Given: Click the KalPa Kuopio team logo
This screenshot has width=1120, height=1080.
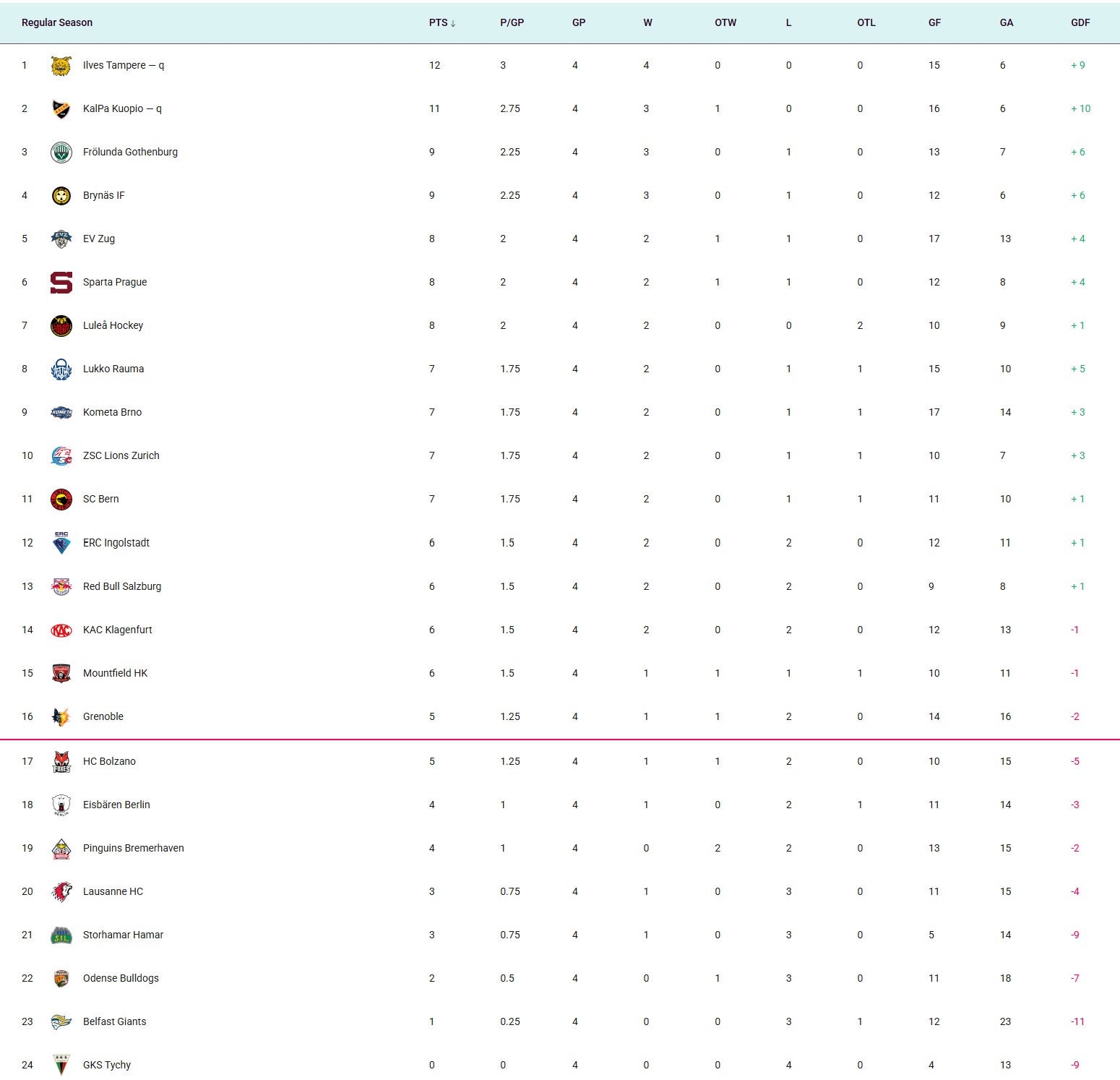Looking at the screenshot, I should click(x=61, y=109).
